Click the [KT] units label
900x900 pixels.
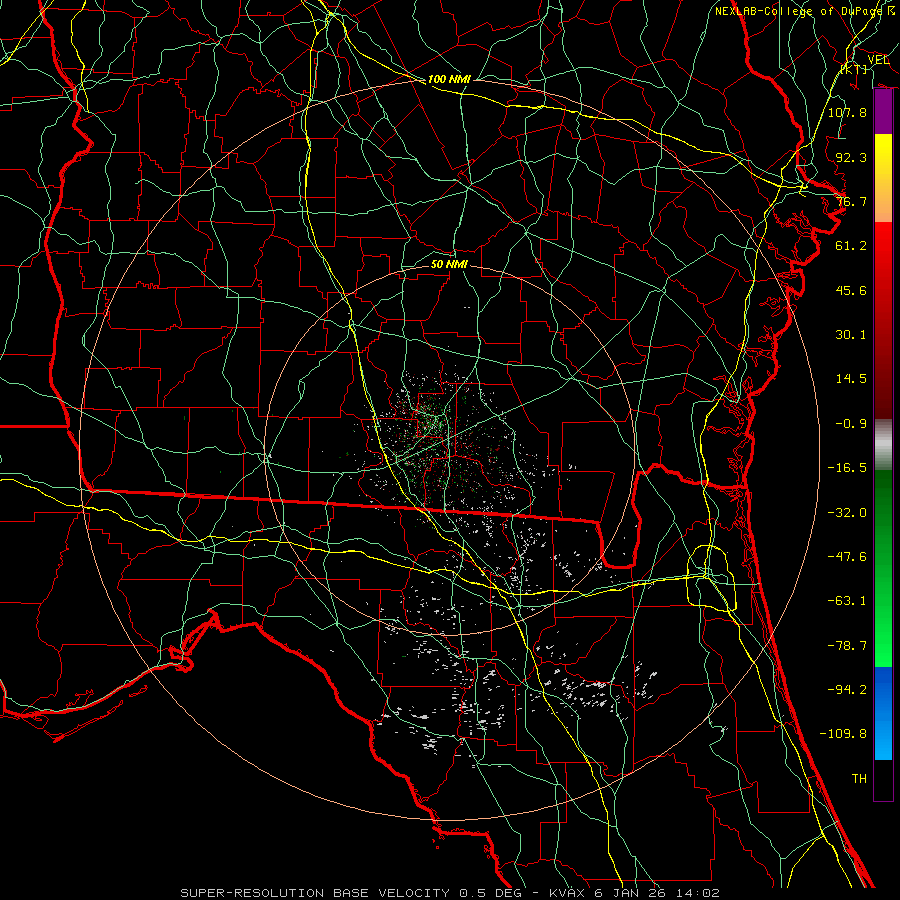point(854,69)
